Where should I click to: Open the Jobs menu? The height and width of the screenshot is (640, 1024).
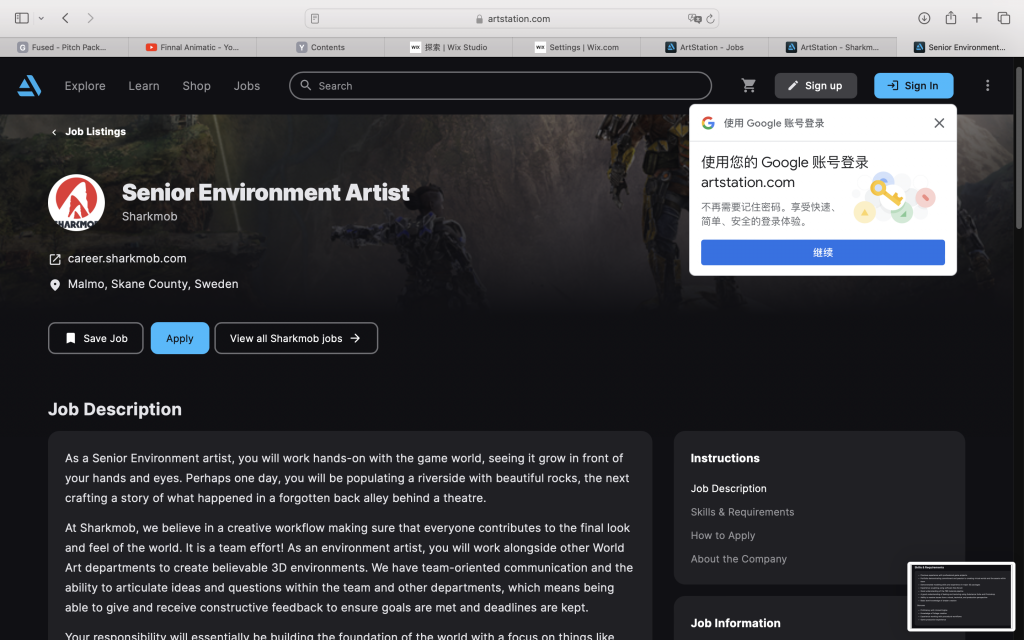[247, 86]
